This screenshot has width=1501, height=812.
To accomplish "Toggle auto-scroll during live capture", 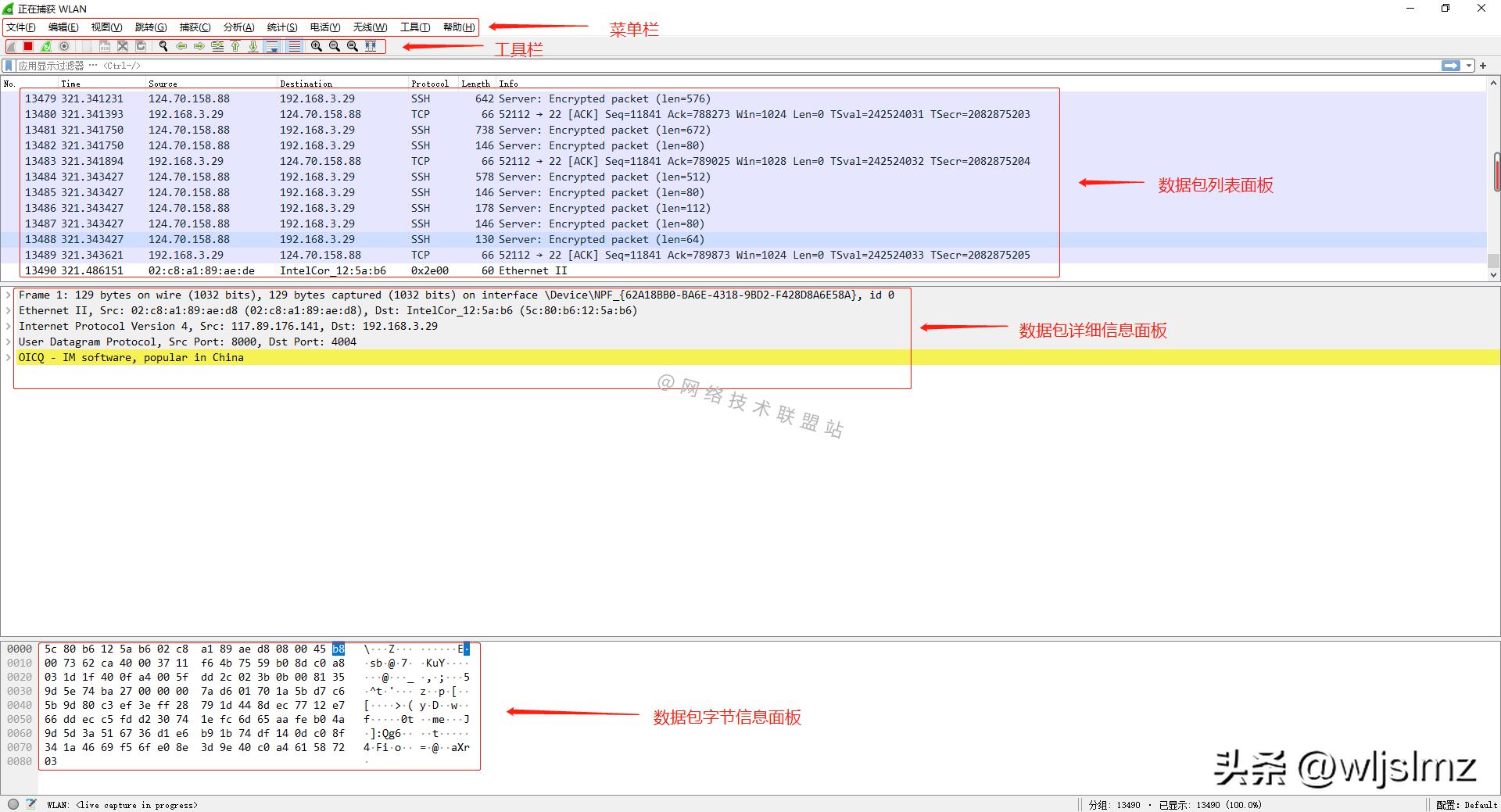I will click(x=272, y=47).
